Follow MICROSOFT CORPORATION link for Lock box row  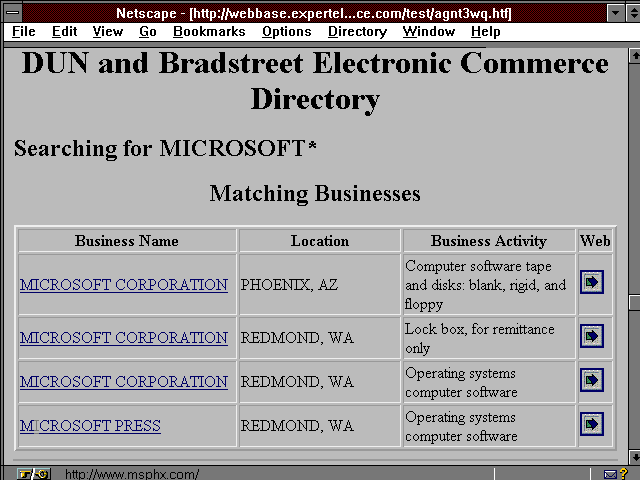[124, 338]
